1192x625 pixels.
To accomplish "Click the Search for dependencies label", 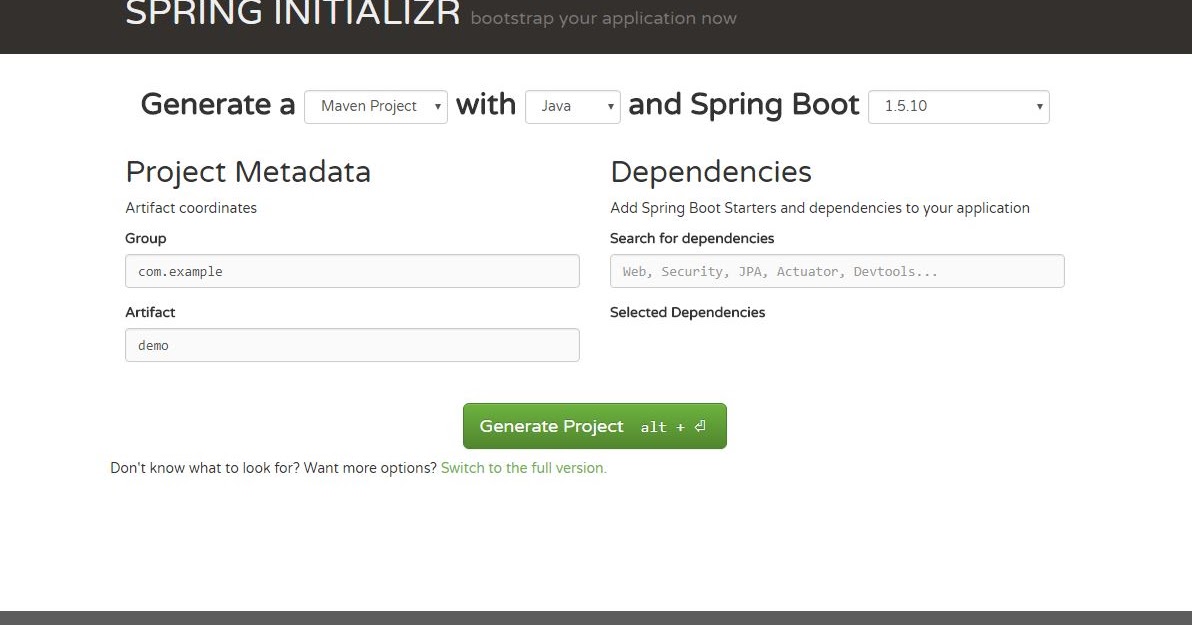I will tap(692, 238).
